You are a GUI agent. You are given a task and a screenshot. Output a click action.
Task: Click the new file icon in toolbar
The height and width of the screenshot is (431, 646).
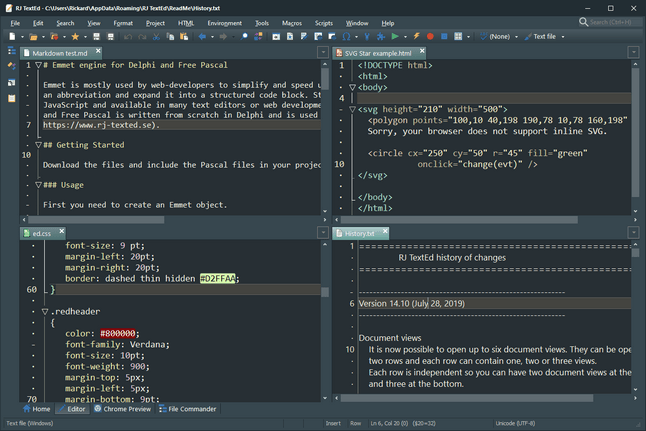[11, 37]
